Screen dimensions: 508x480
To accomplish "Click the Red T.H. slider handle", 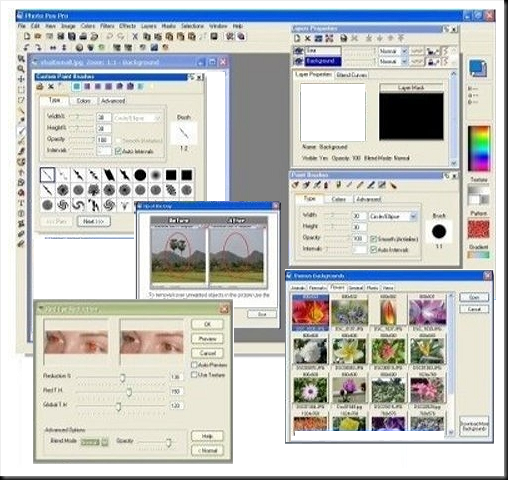I will (x=129, y=392).
